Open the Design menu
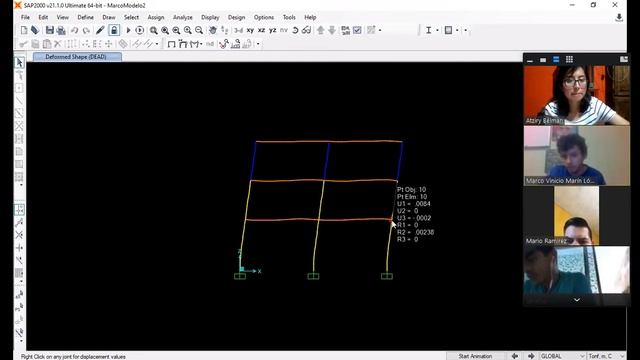This screenshot has width=640, height=360. coord(236,17)
